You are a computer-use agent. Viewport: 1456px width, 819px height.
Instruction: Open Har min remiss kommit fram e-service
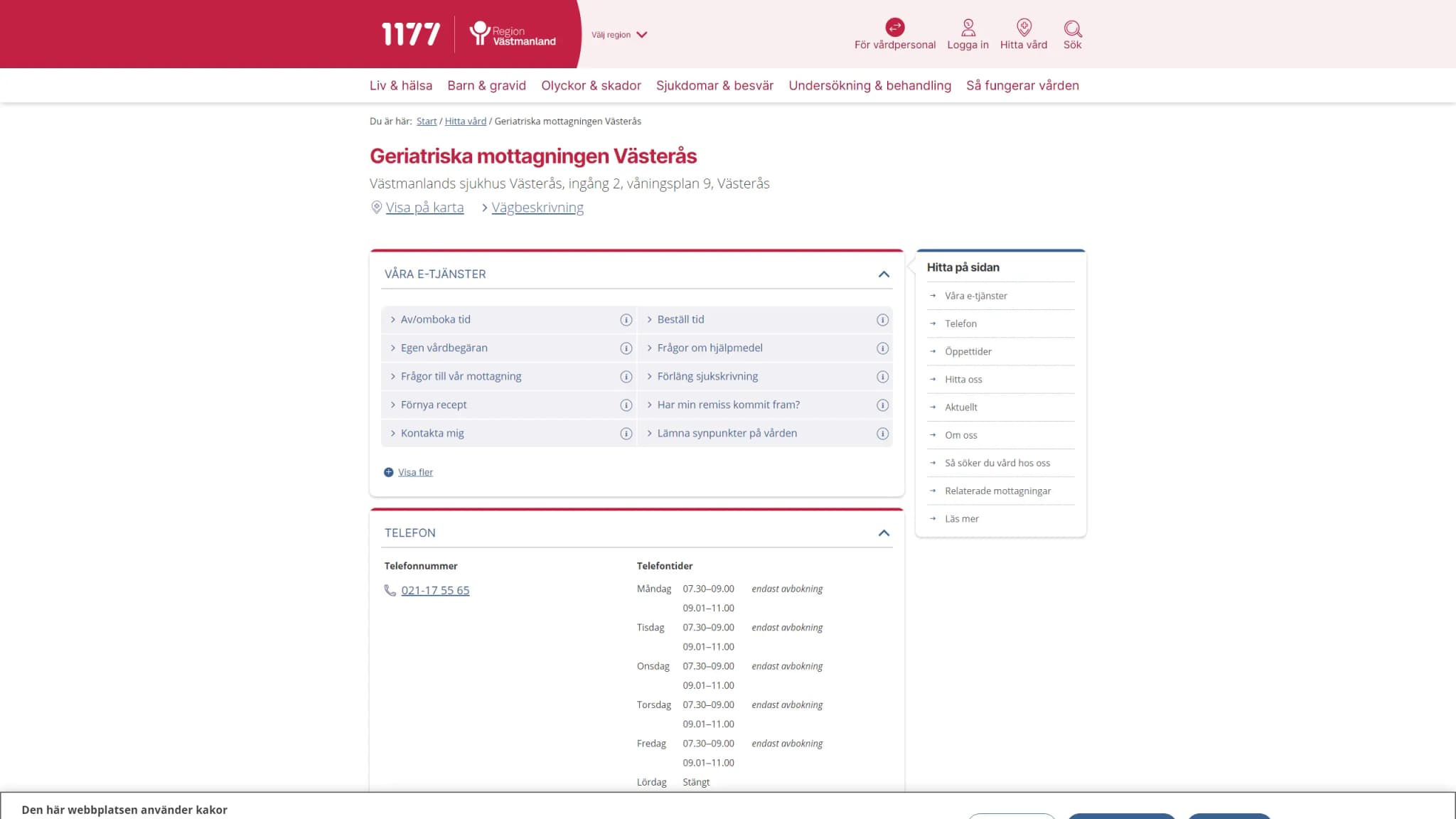click(x=728, y=405)
